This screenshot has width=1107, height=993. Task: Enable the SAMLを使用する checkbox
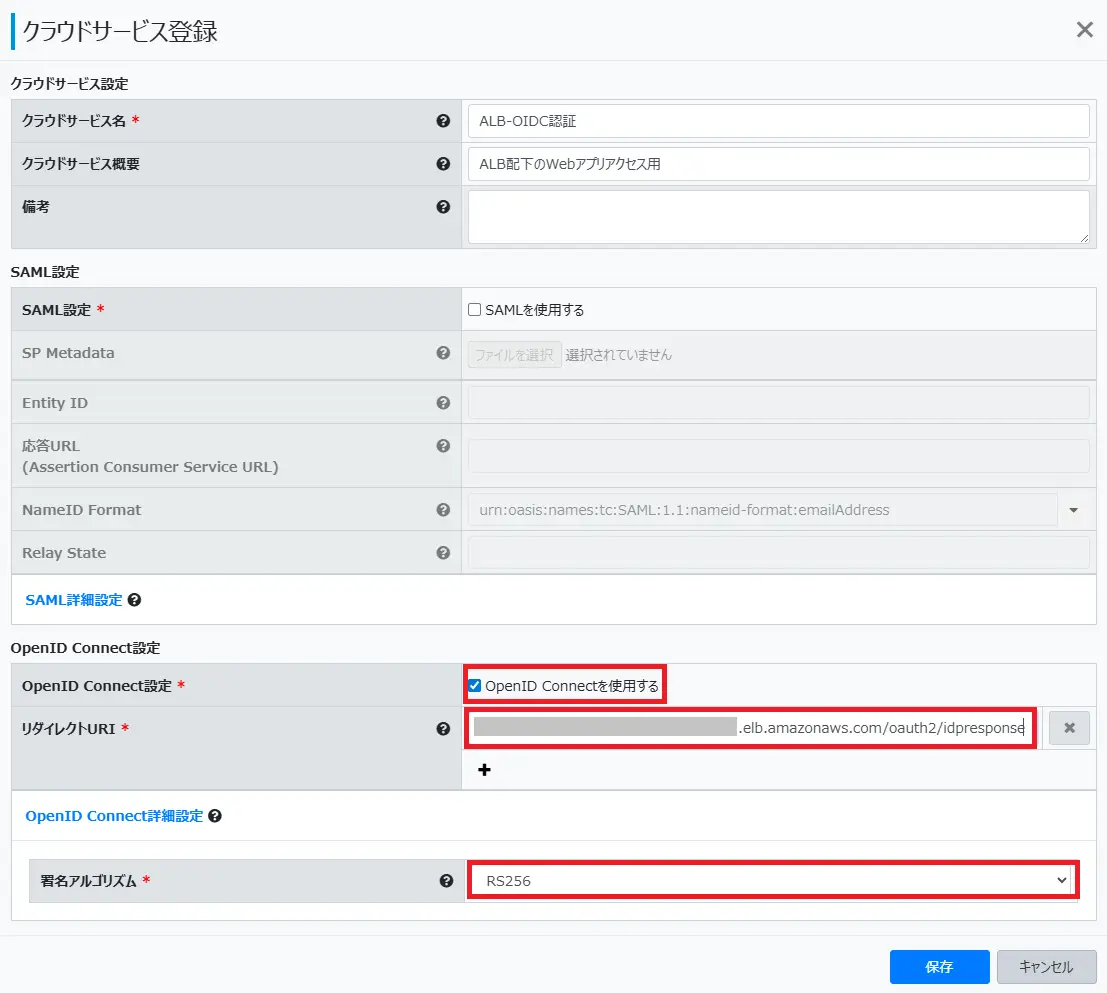point(475,310)
